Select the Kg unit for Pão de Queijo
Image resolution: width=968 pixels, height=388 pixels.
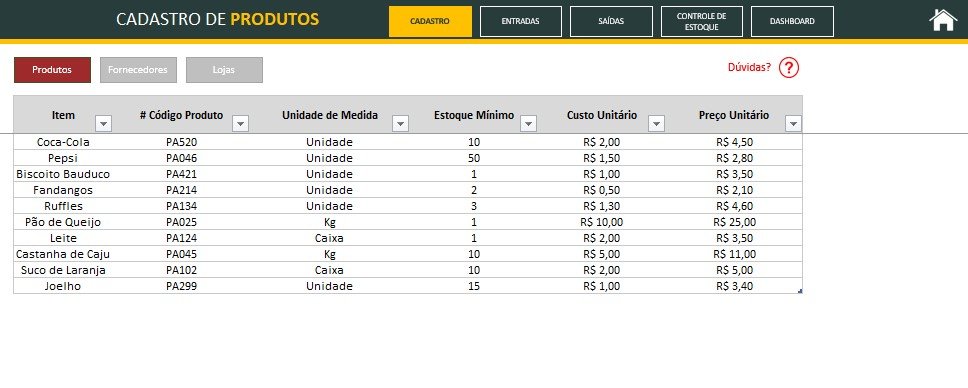pos(330,222)
